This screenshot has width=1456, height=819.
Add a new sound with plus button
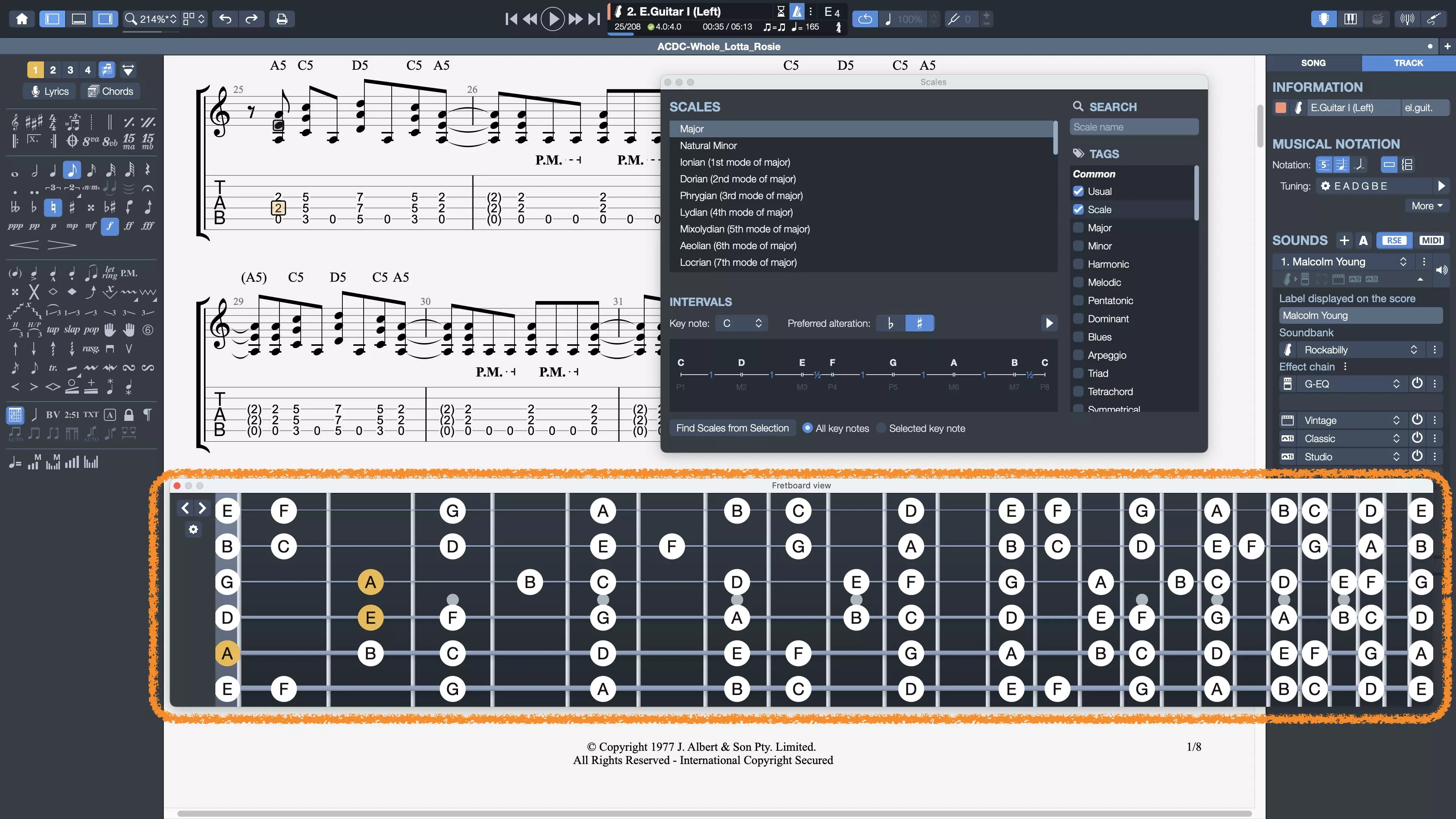tap(1344, 241)
